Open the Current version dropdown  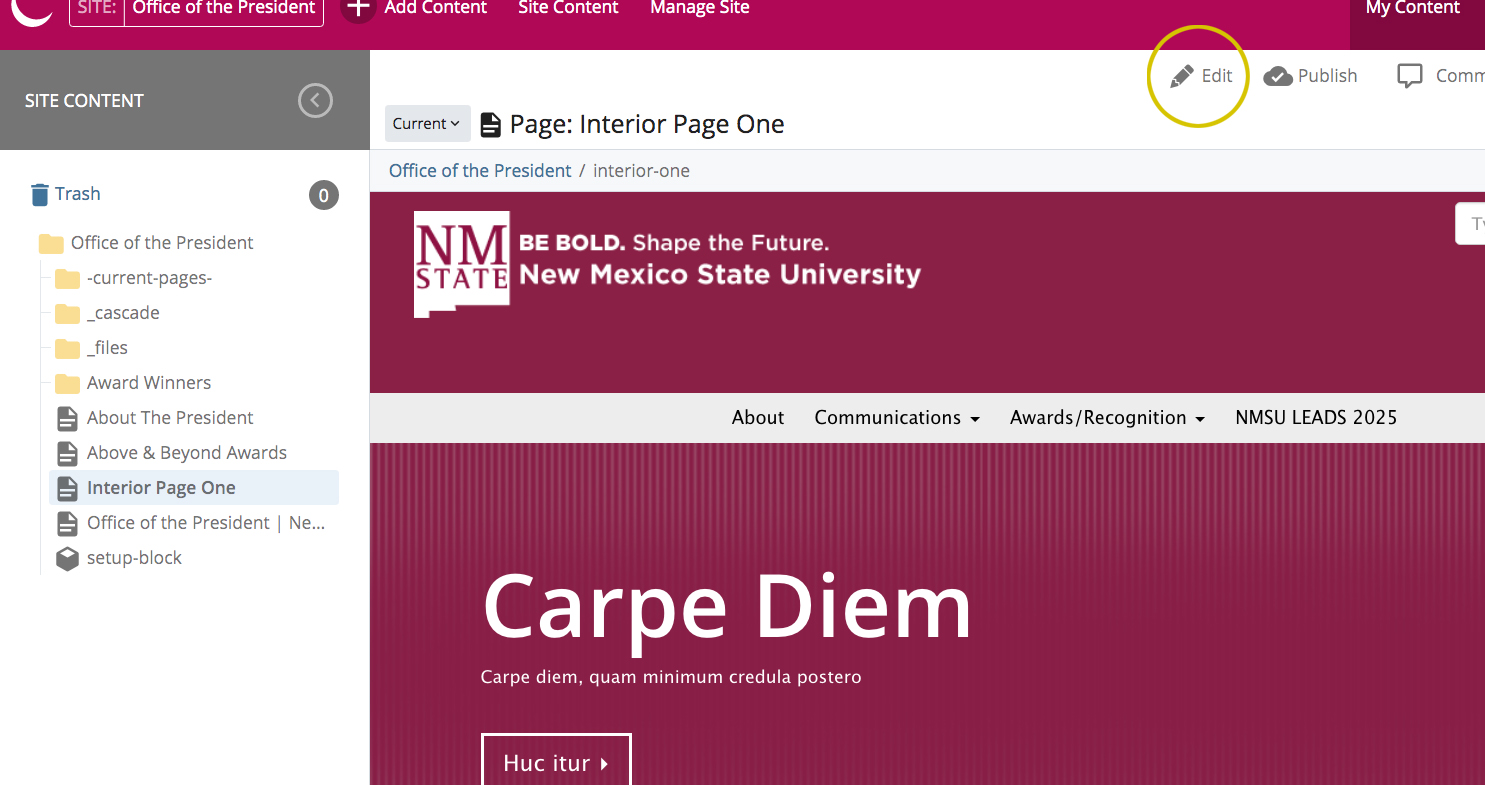tap(427, 124)
